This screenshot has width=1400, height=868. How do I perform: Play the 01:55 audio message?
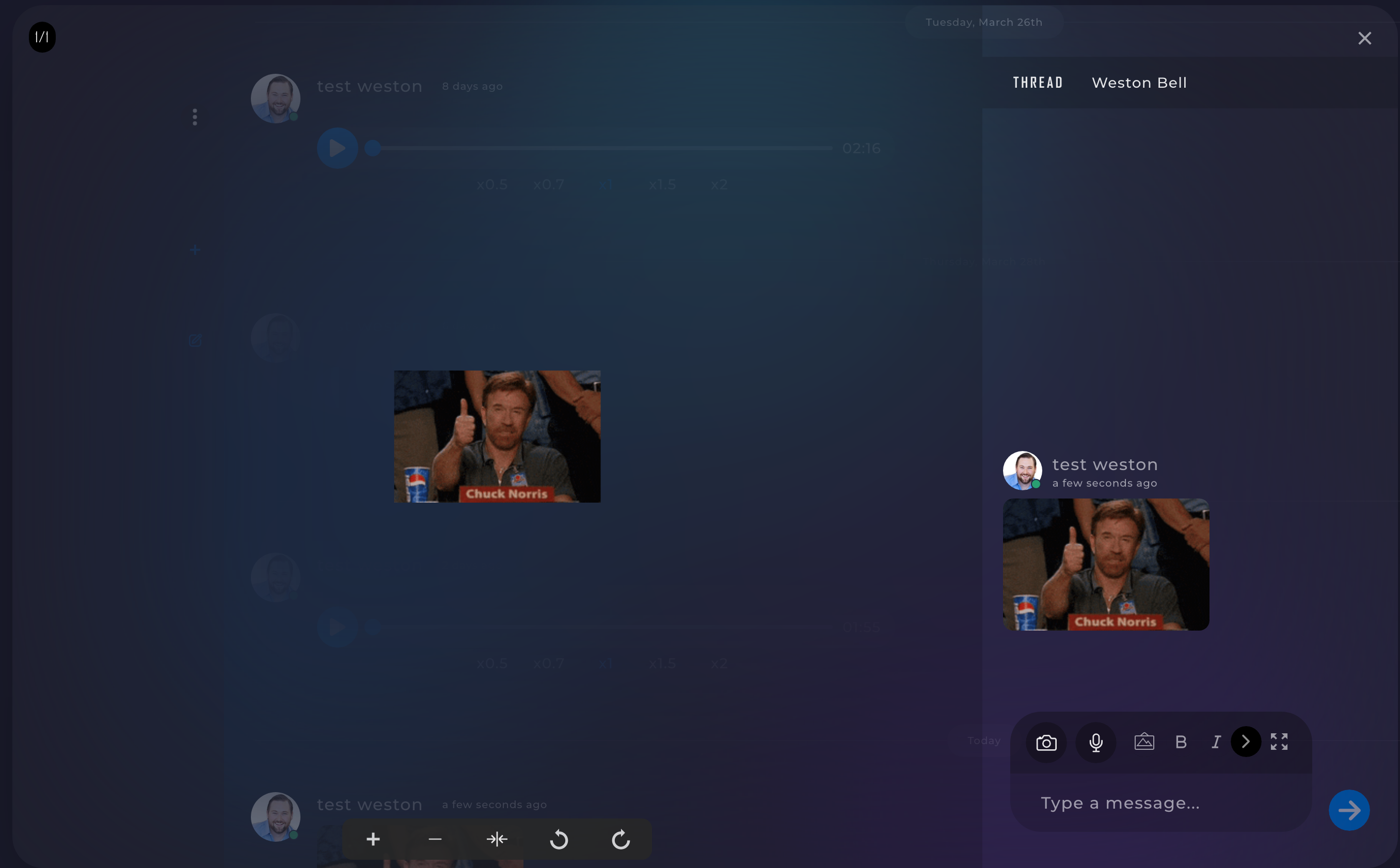point(338,627)
